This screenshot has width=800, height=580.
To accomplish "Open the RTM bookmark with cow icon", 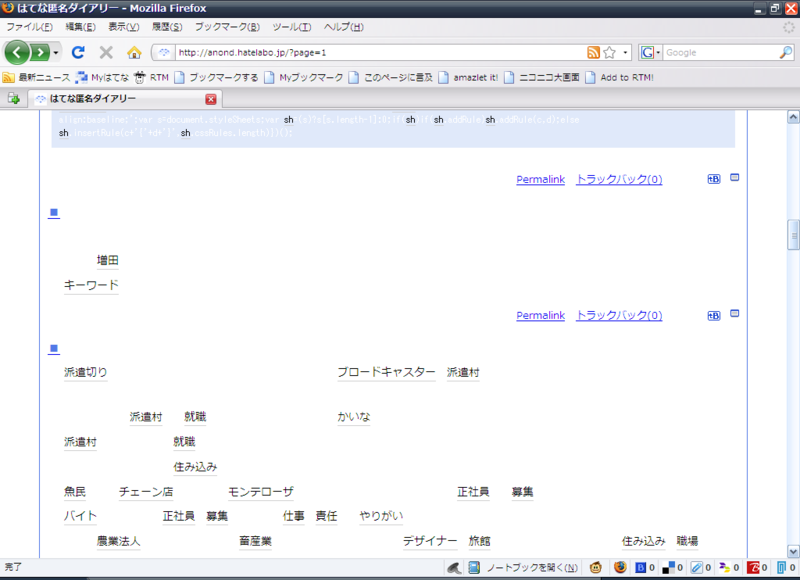I will pyautogui.click(x=151, y=78).
